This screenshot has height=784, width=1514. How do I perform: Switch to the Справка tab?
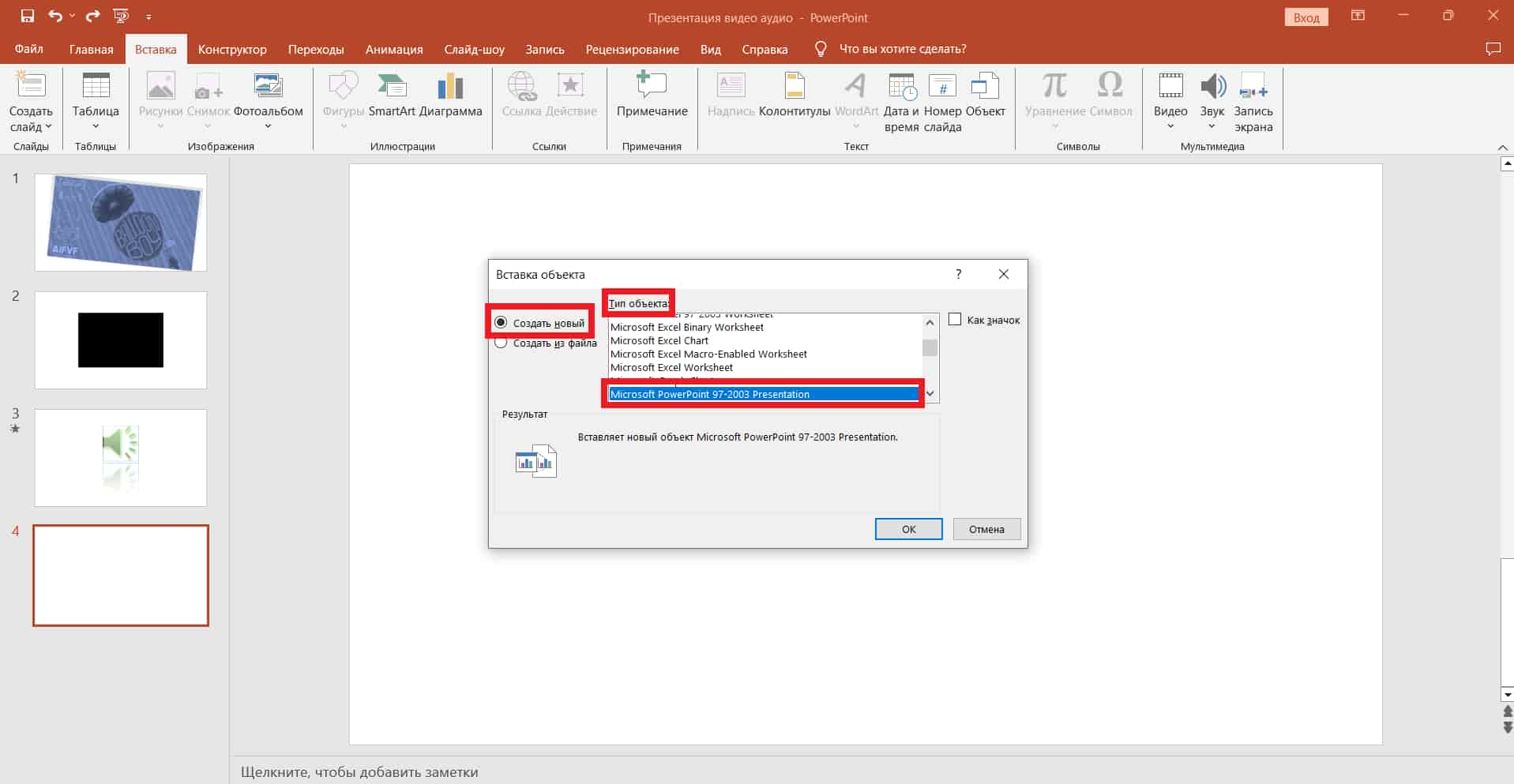(765, 49)
